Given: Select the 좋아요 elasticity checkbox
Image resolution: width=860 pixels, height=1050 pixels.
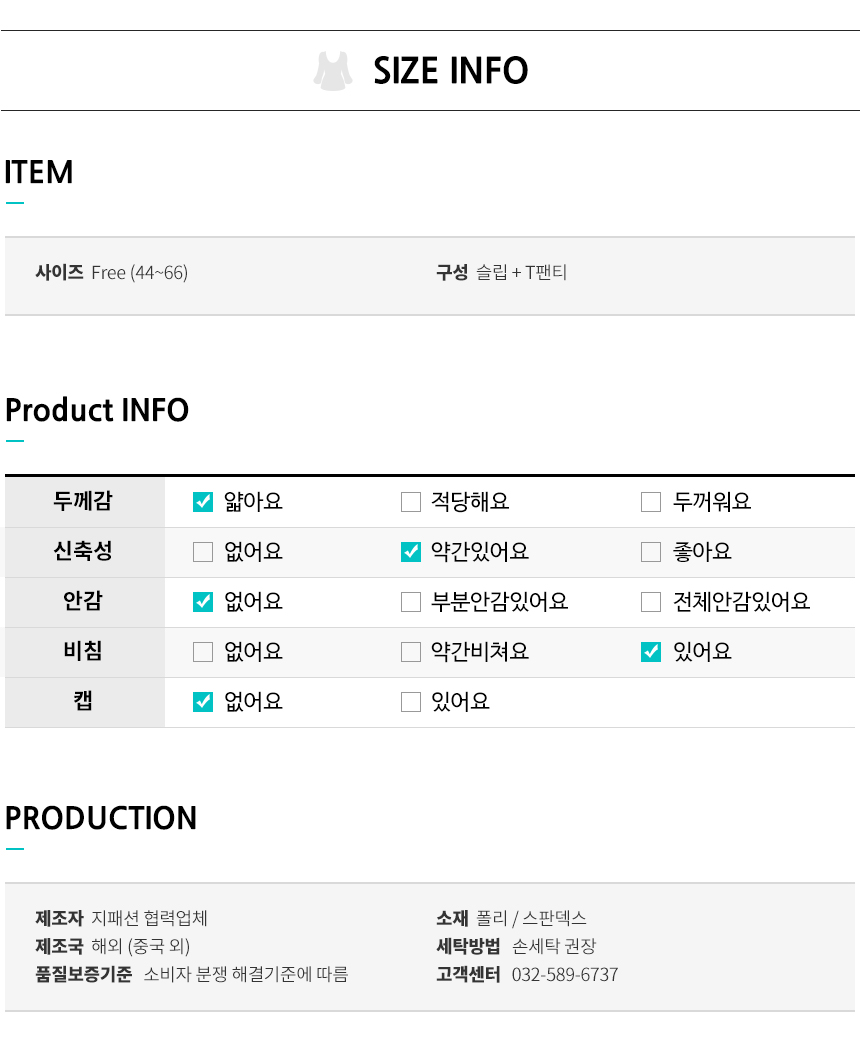Looking at the screenshot, I should (651, 552).
